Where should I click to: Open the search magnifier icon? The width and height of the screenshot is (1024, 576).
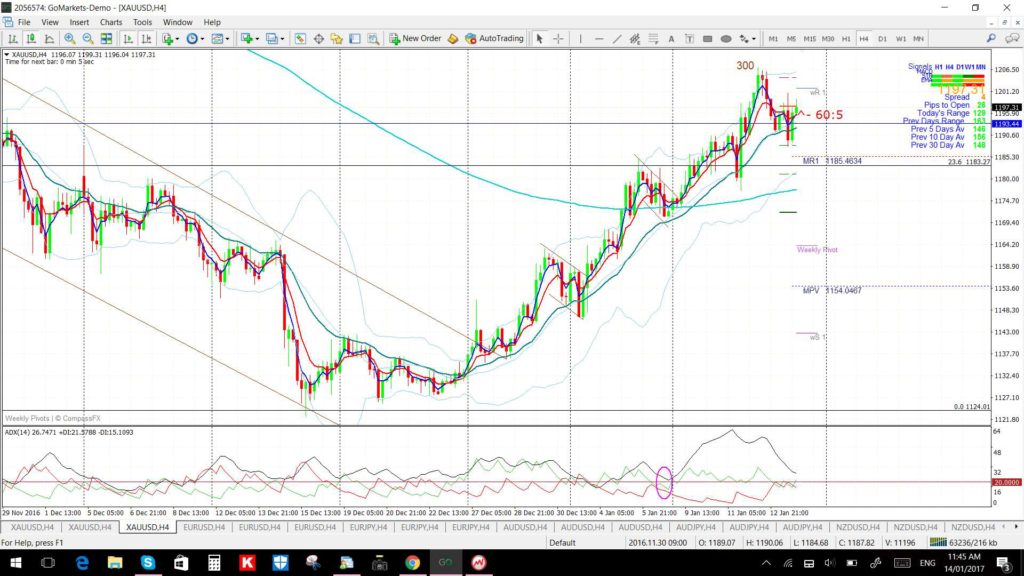pos(991,39)
